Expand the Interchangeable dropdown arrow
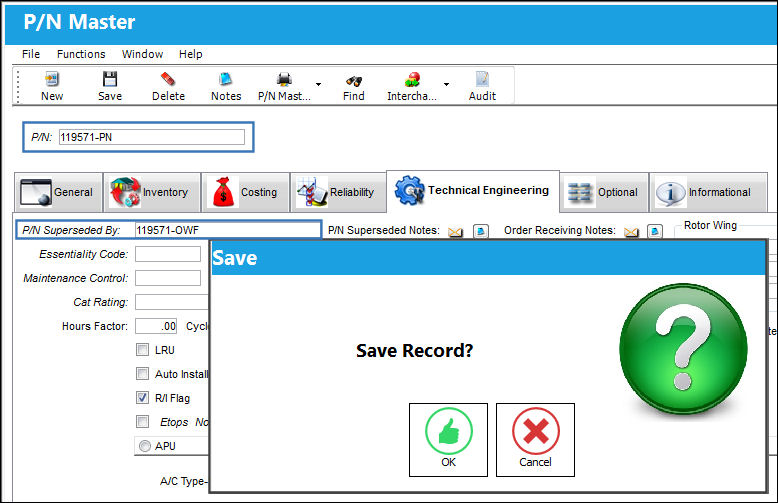 [x=447, y=84]
